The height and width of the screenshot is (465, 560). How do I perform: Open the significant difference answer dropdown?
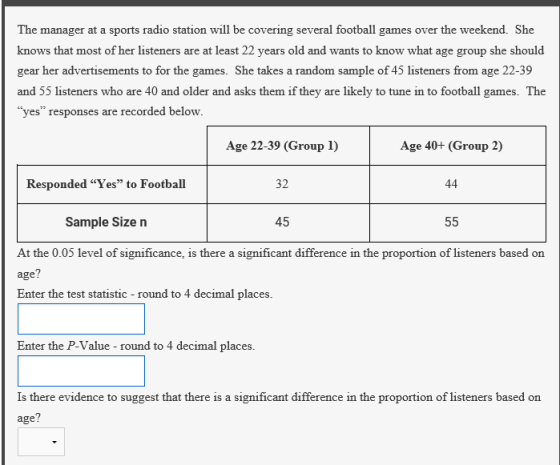click(x=41, y=441)
